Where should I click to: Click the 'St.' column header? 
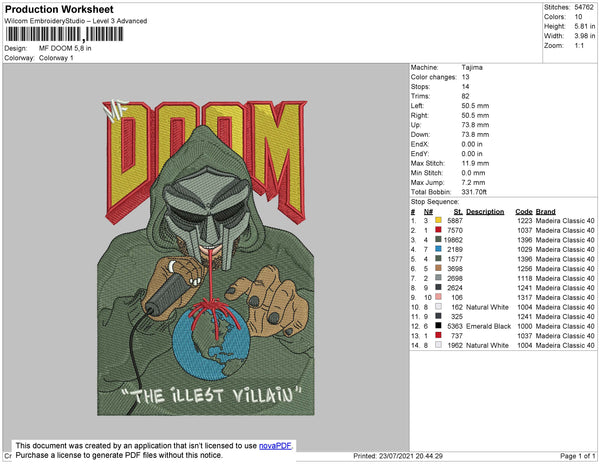coord(458,212)
